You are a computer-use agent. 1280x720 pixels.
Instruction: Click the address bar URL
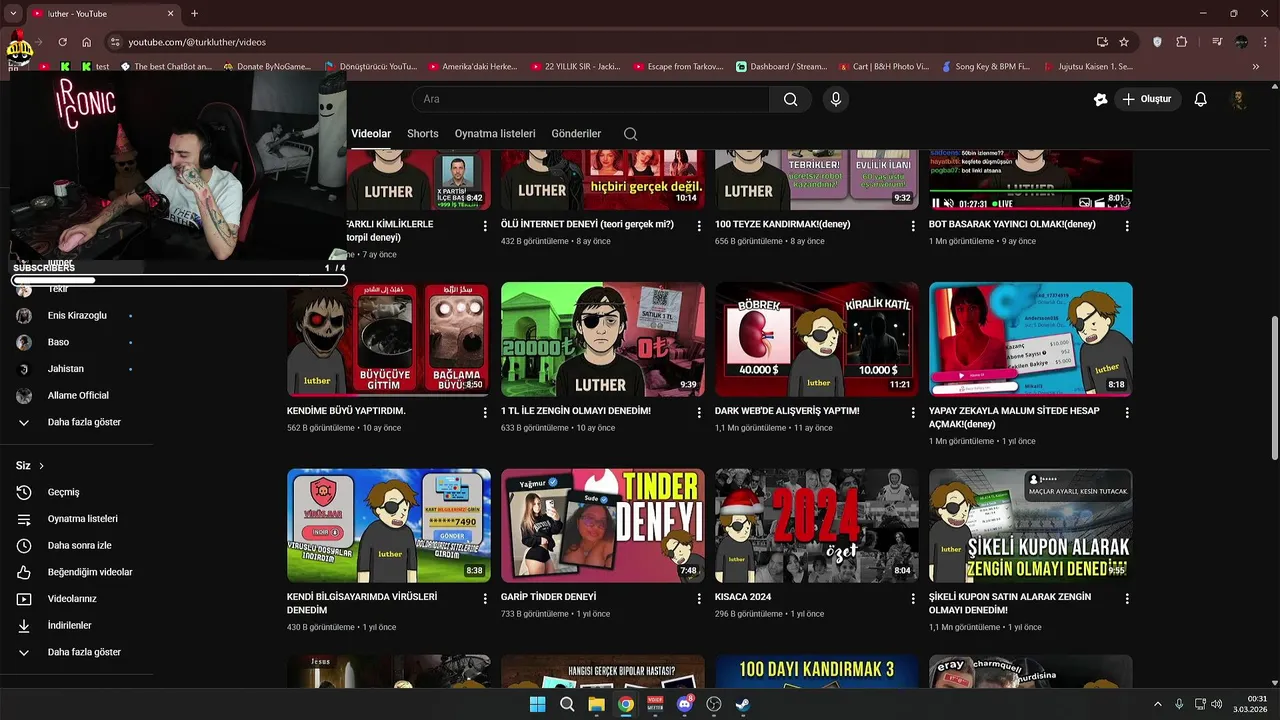(x=197, y=42)
